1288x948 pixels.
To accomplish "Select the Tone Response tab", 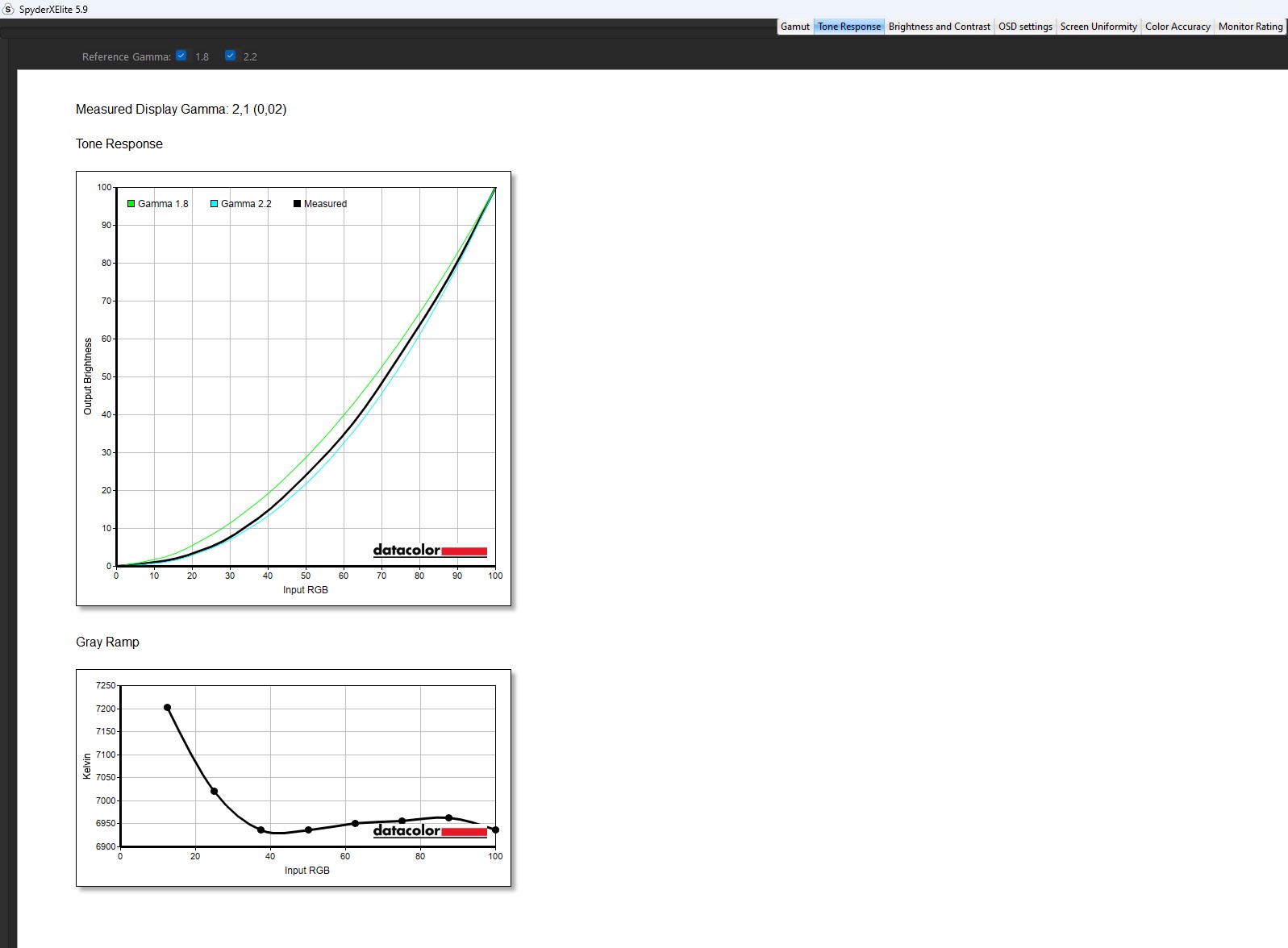I will click(848, 27).
